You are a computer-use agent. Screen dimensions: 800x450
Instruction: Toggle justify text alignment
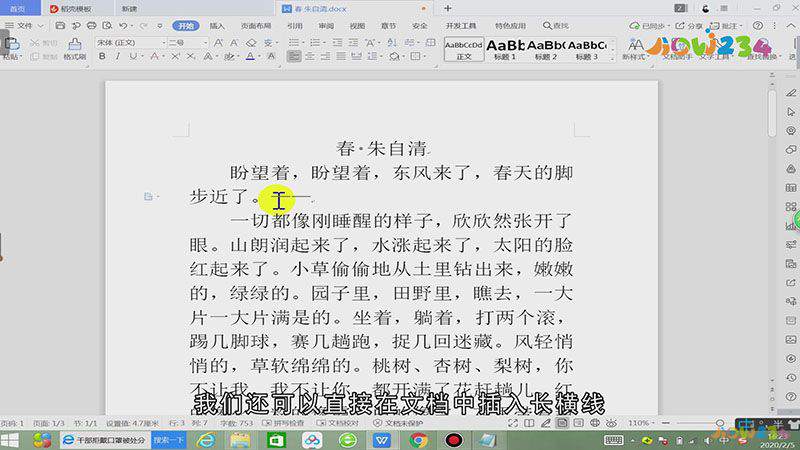coord(341,56)
